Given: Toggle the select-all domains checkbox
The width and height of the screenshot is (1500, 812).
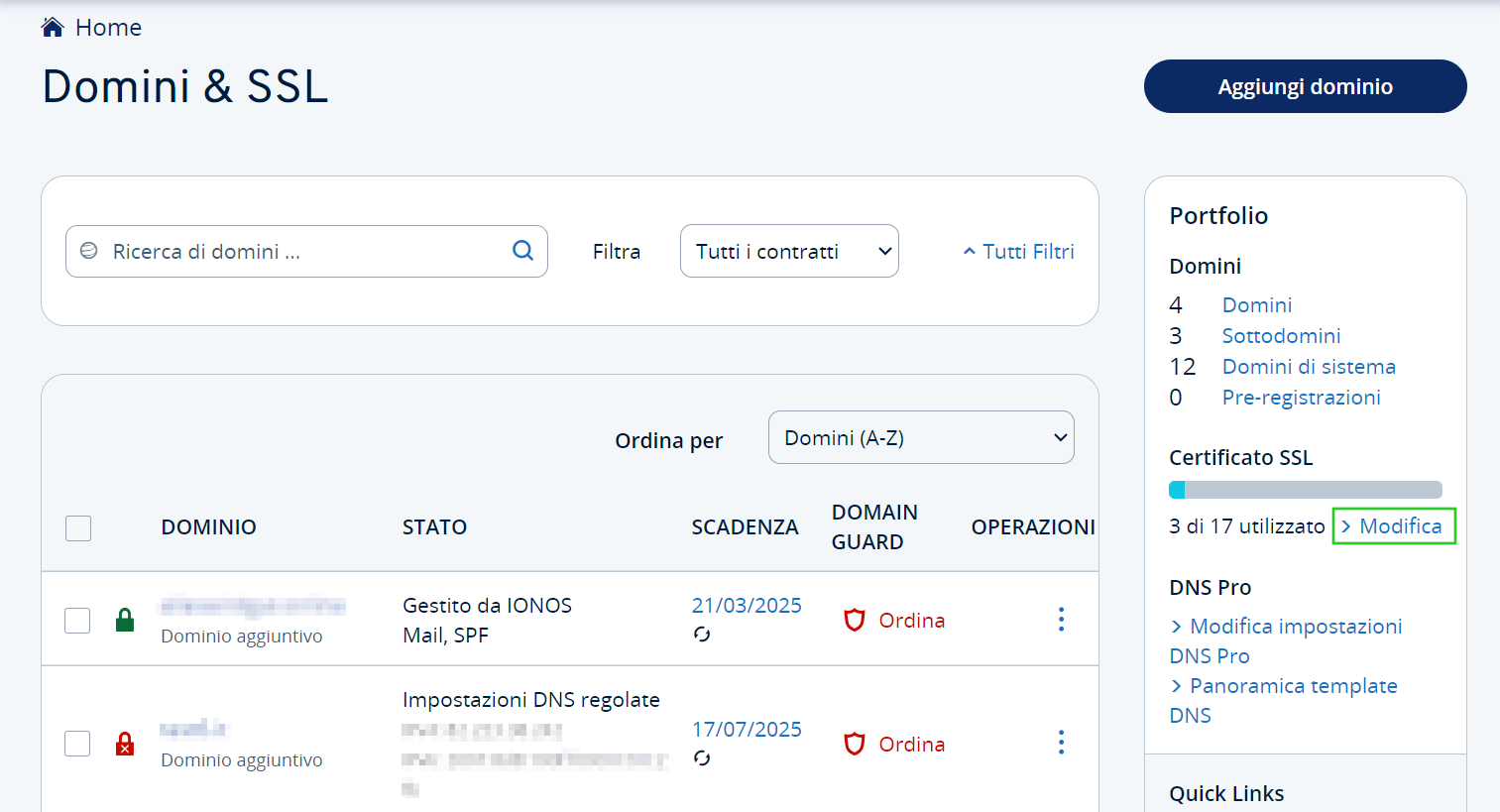Looking at the screenshot, I should point(78,528).
